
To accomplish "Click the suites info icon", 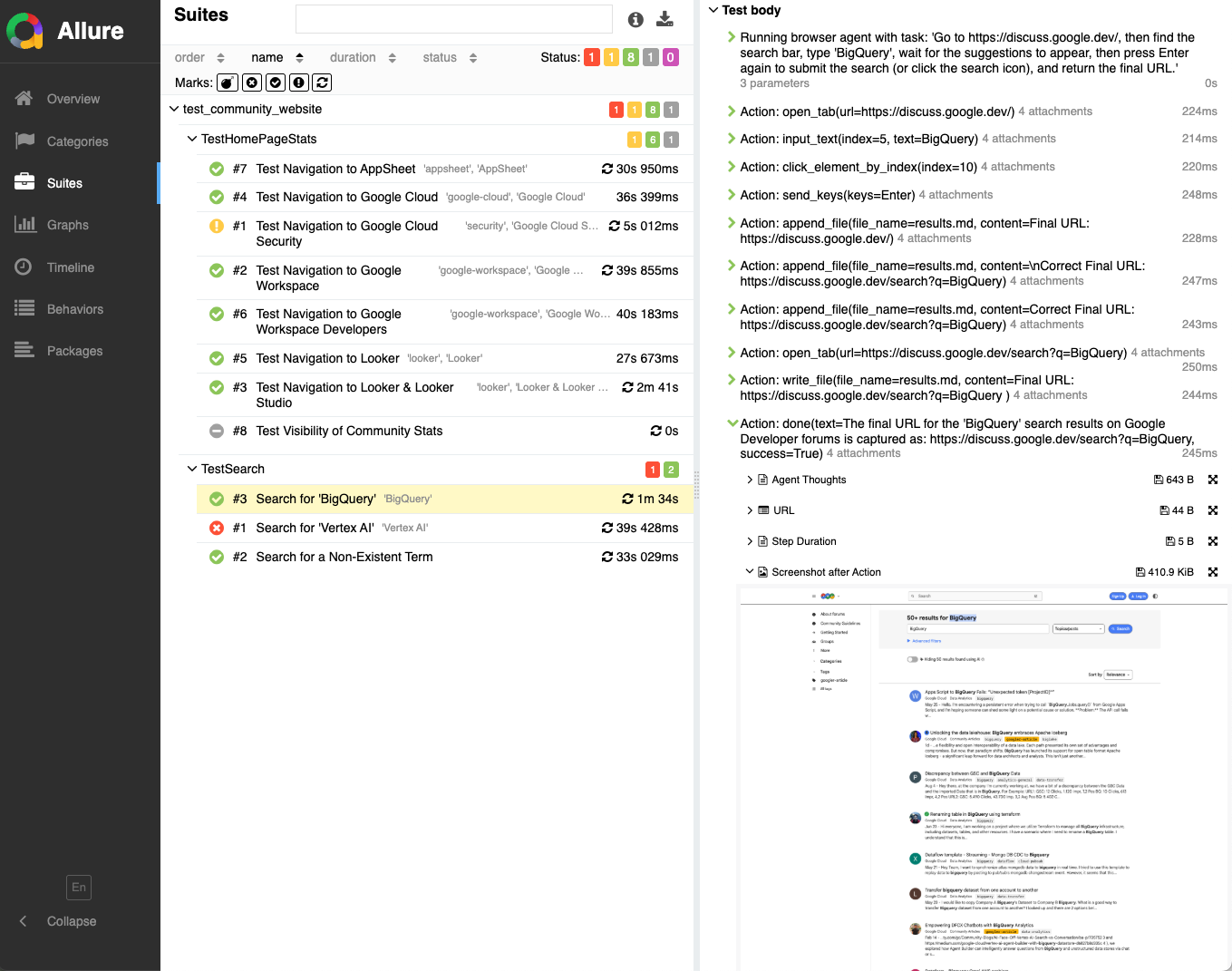I will tap(635, 19).
